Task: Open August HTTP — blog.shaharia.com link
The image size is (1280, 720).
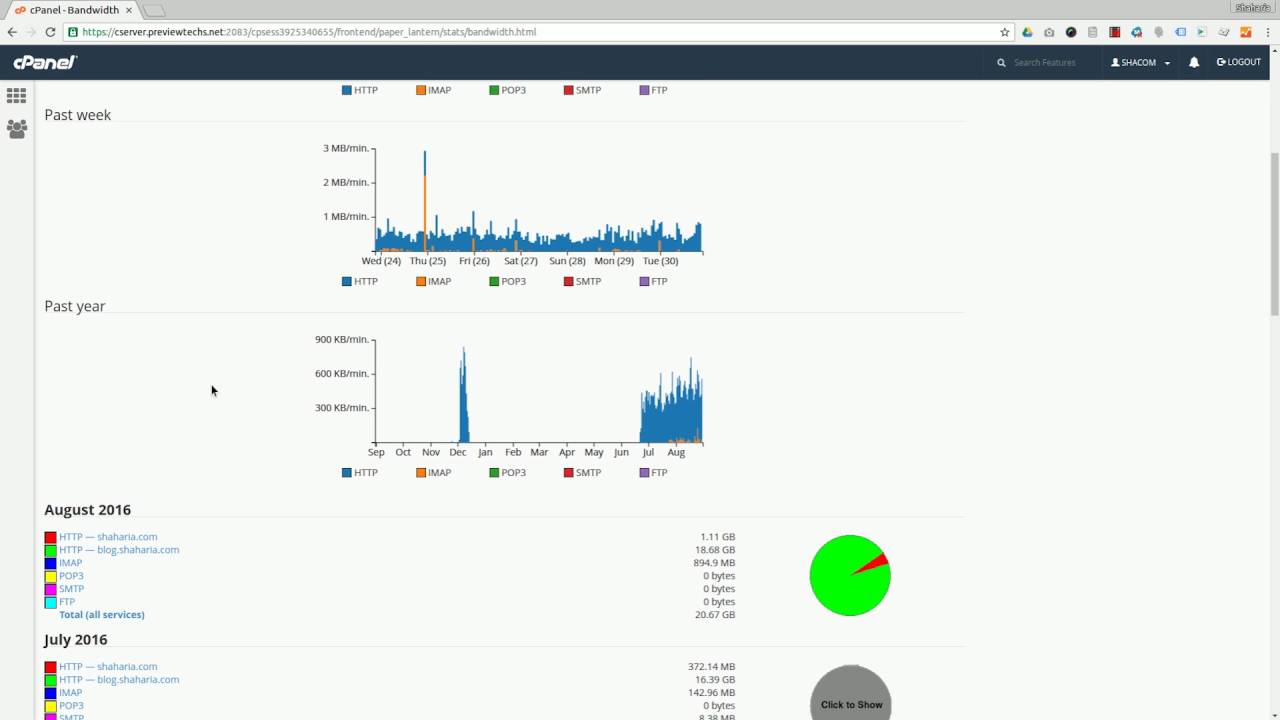Action: tap(119, 550)
